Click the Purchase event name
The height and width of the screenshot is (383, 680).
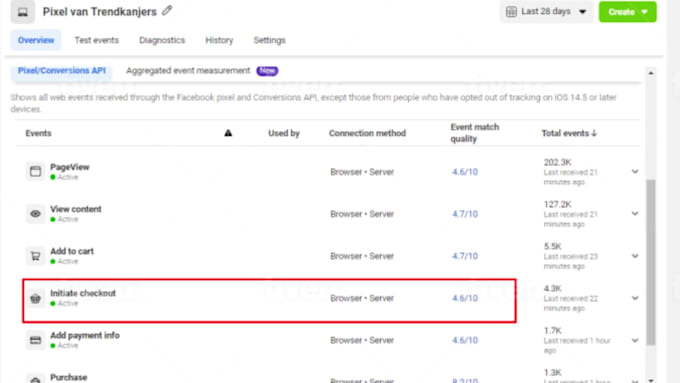click(69, 377)
